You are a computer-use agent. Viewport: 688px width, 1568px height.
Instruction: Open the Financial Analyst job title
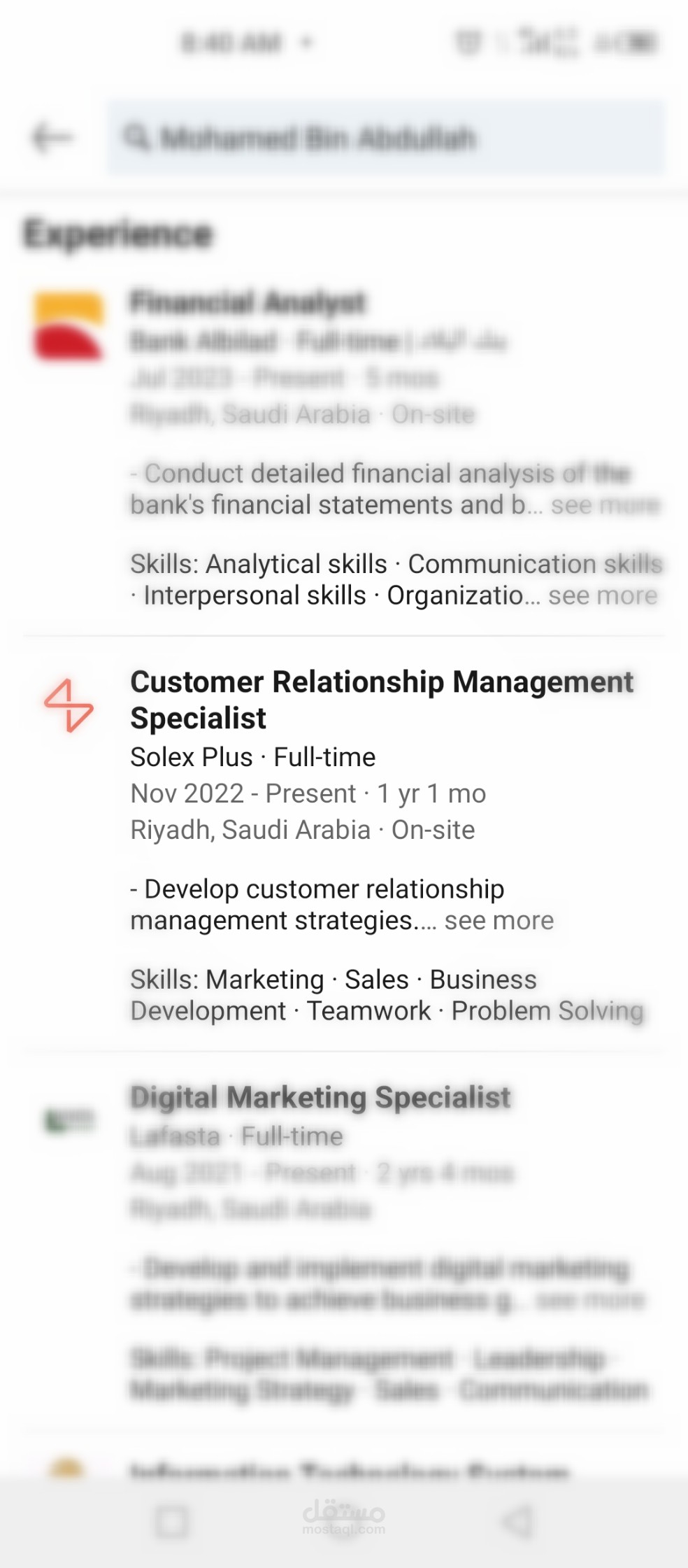coord(248,302)
